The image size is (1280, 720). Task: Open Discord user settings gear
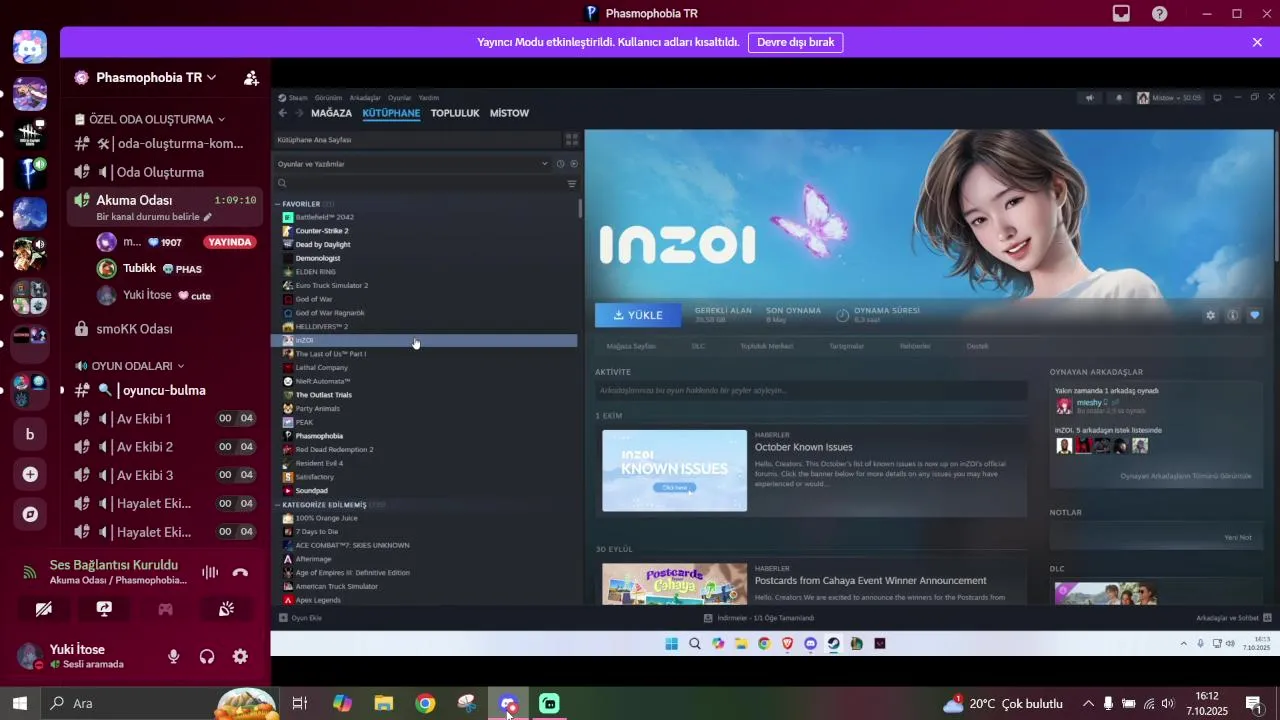pyautogui.click(x=240, y=656)
